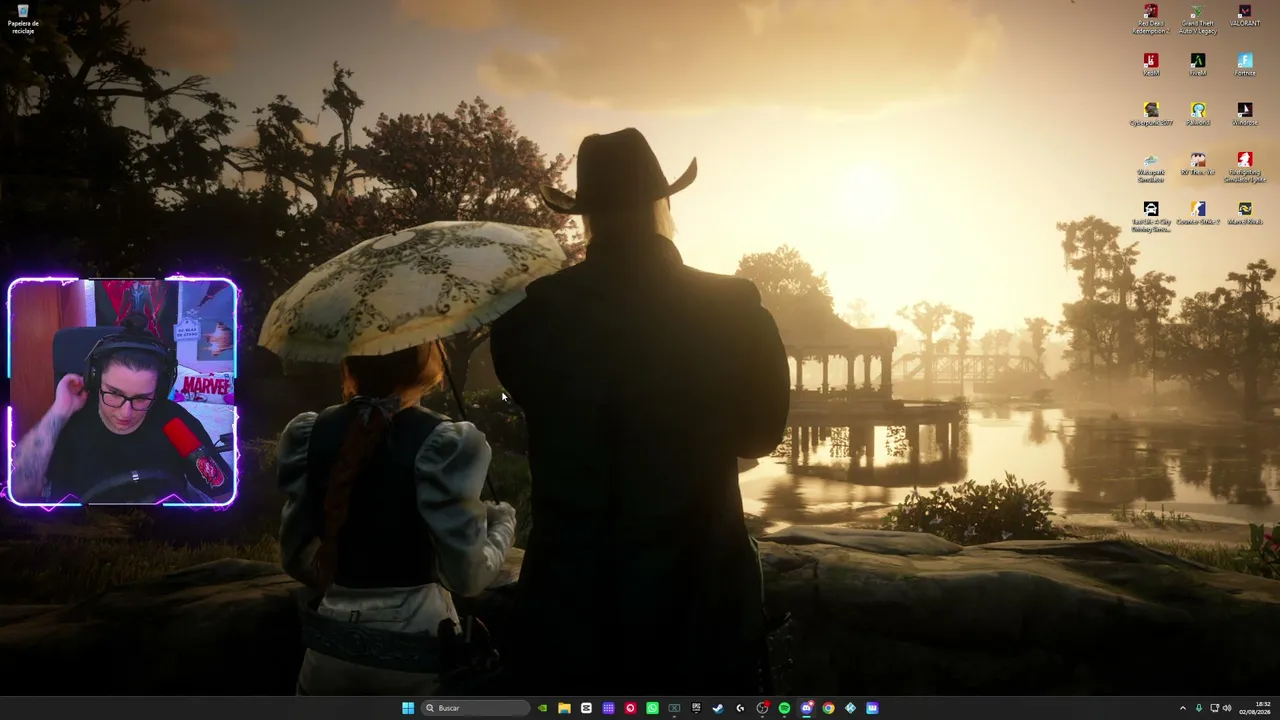Open the Xbox app from the taskbar
Screen dimensions: 1280x720
[x=674, y=708]
